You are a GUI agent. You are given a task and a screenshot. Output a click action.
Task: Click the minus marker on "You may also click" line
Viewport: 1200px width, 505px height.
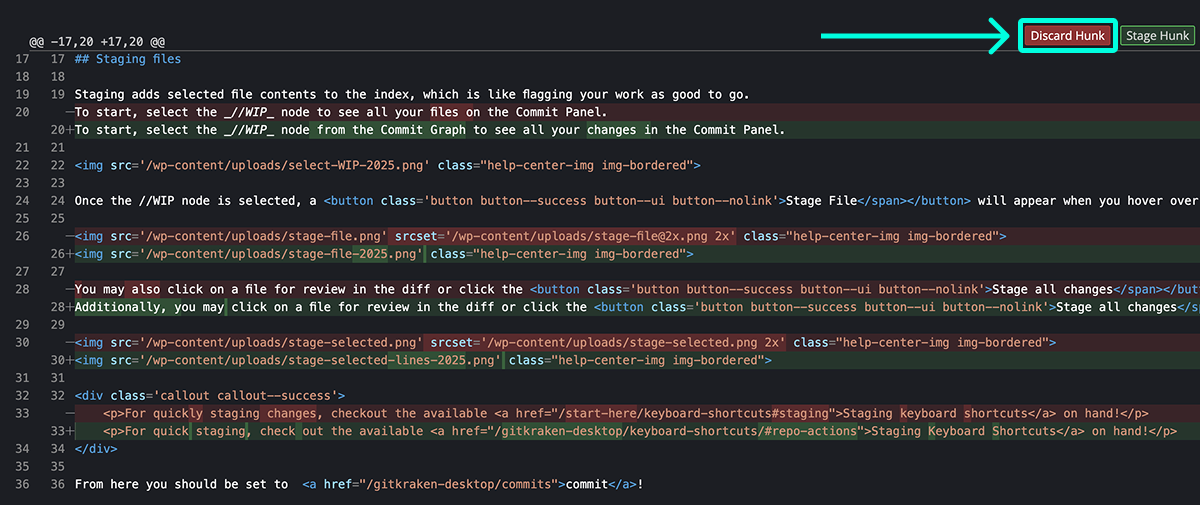point(68,290)
